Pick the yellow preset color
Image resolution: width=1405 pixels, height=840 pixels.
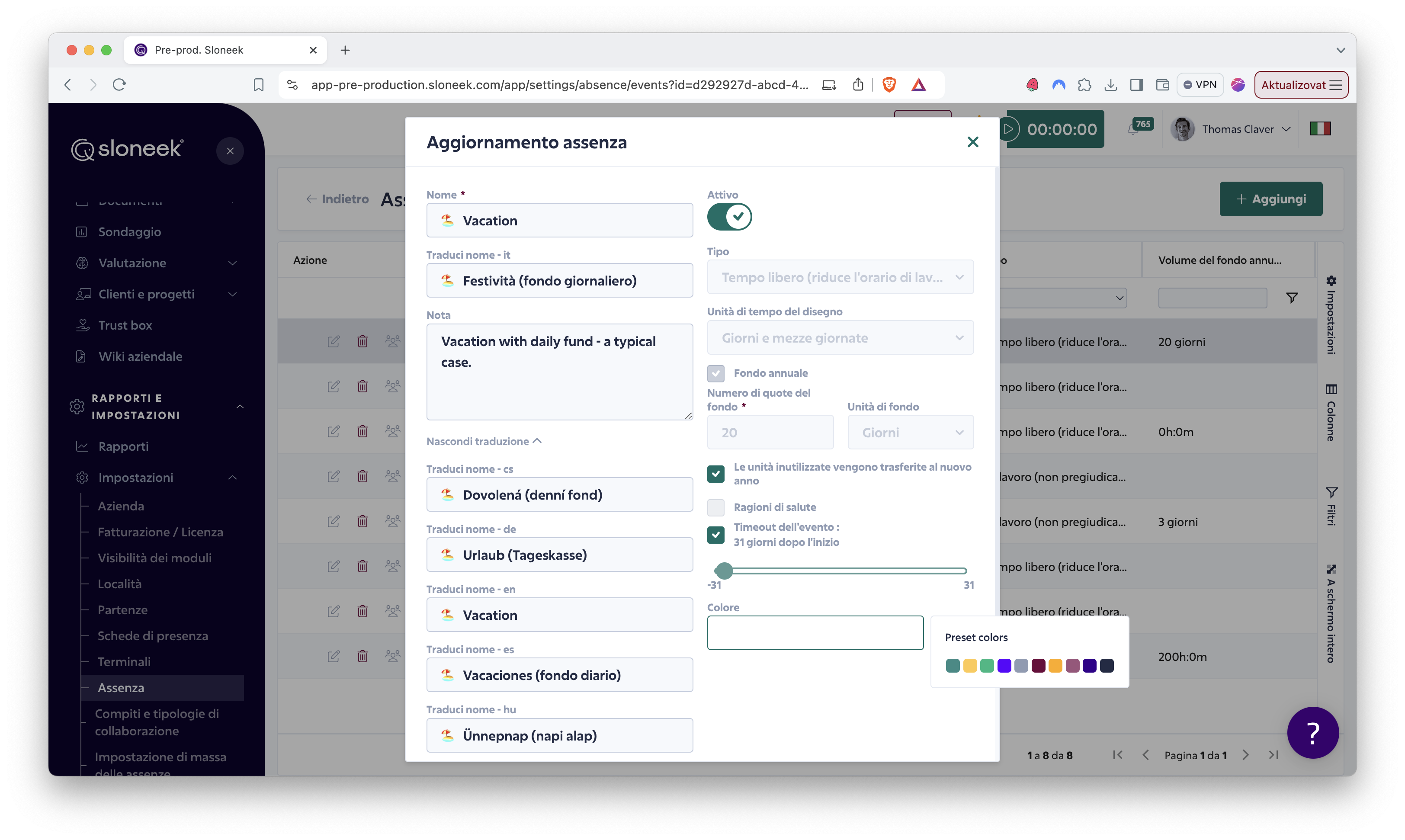click(x=970, y=666)
